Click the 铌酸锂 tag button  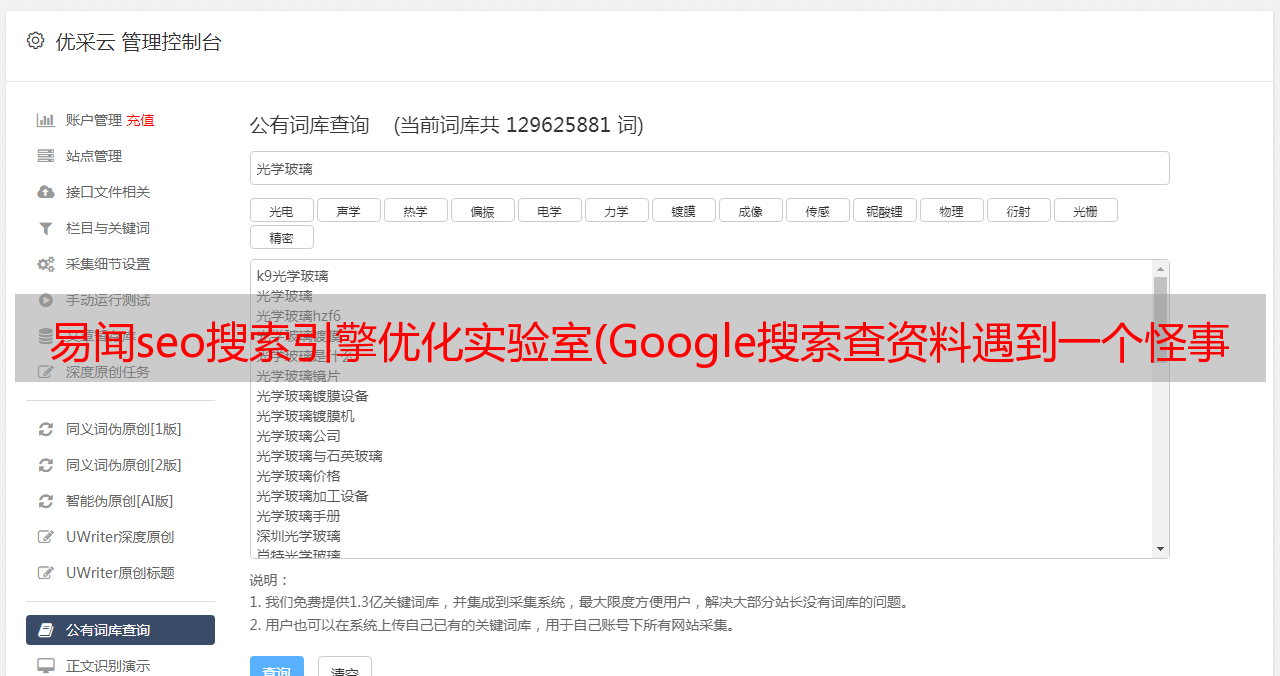coord(885,210)
